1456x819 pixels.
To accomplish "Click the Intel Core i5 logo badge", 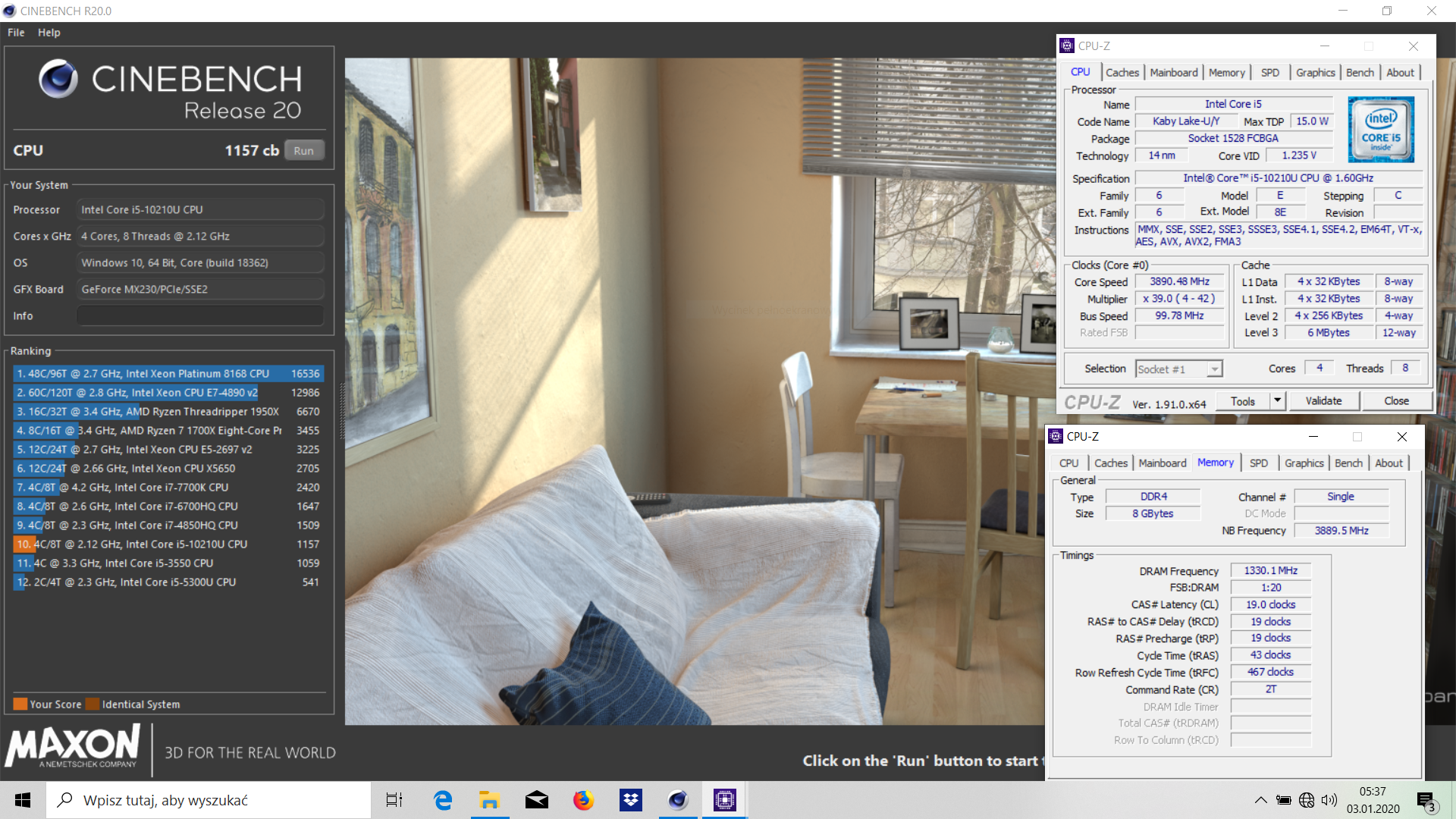I will 1380,129.
